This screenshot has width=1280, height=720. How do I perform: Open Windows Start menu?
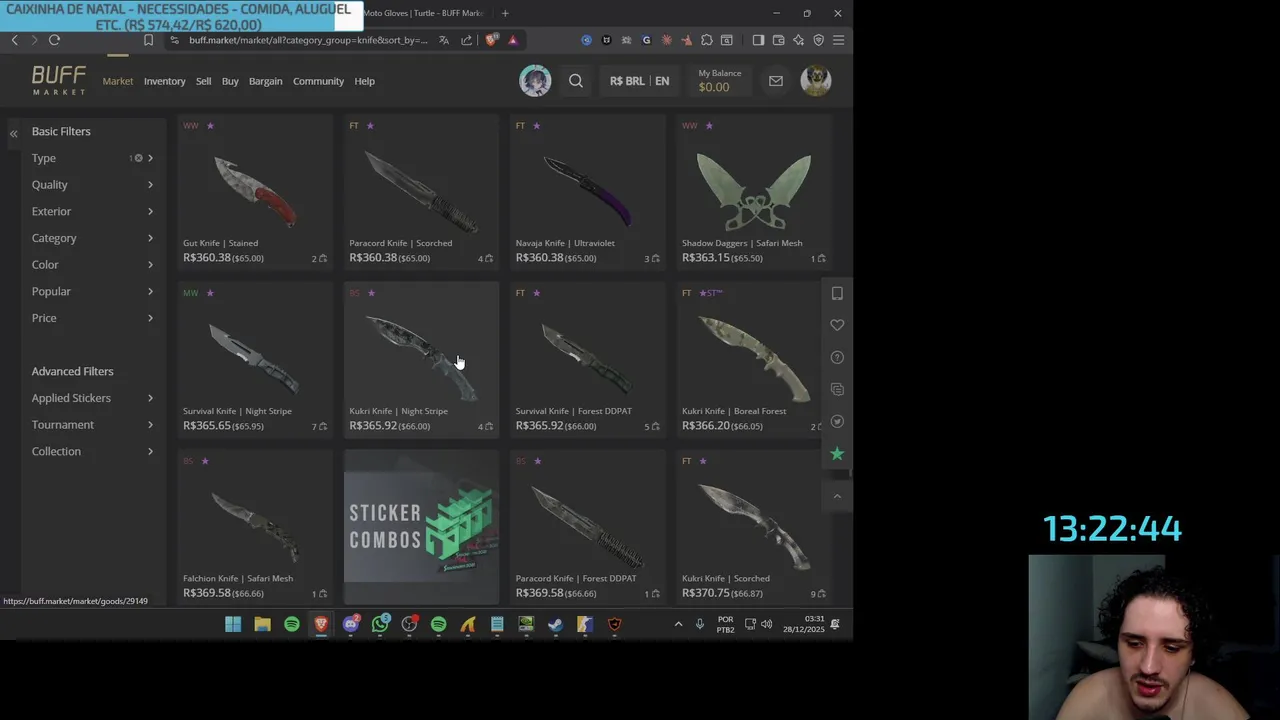[x=233, y=624]
